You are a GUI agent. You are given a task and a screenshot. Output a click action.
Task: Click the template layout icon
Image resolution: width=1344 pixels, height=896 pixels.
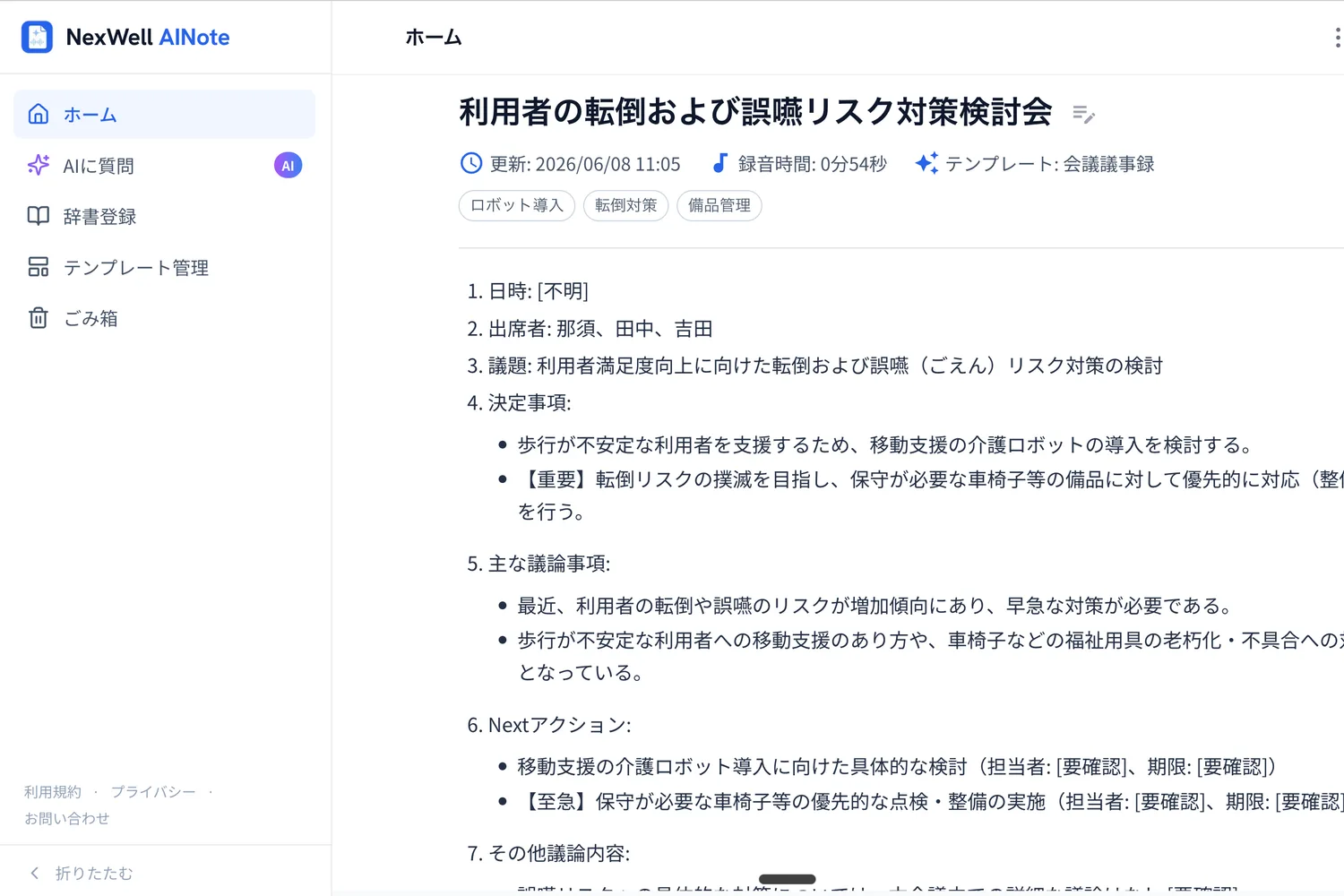(x=38, y=267)
